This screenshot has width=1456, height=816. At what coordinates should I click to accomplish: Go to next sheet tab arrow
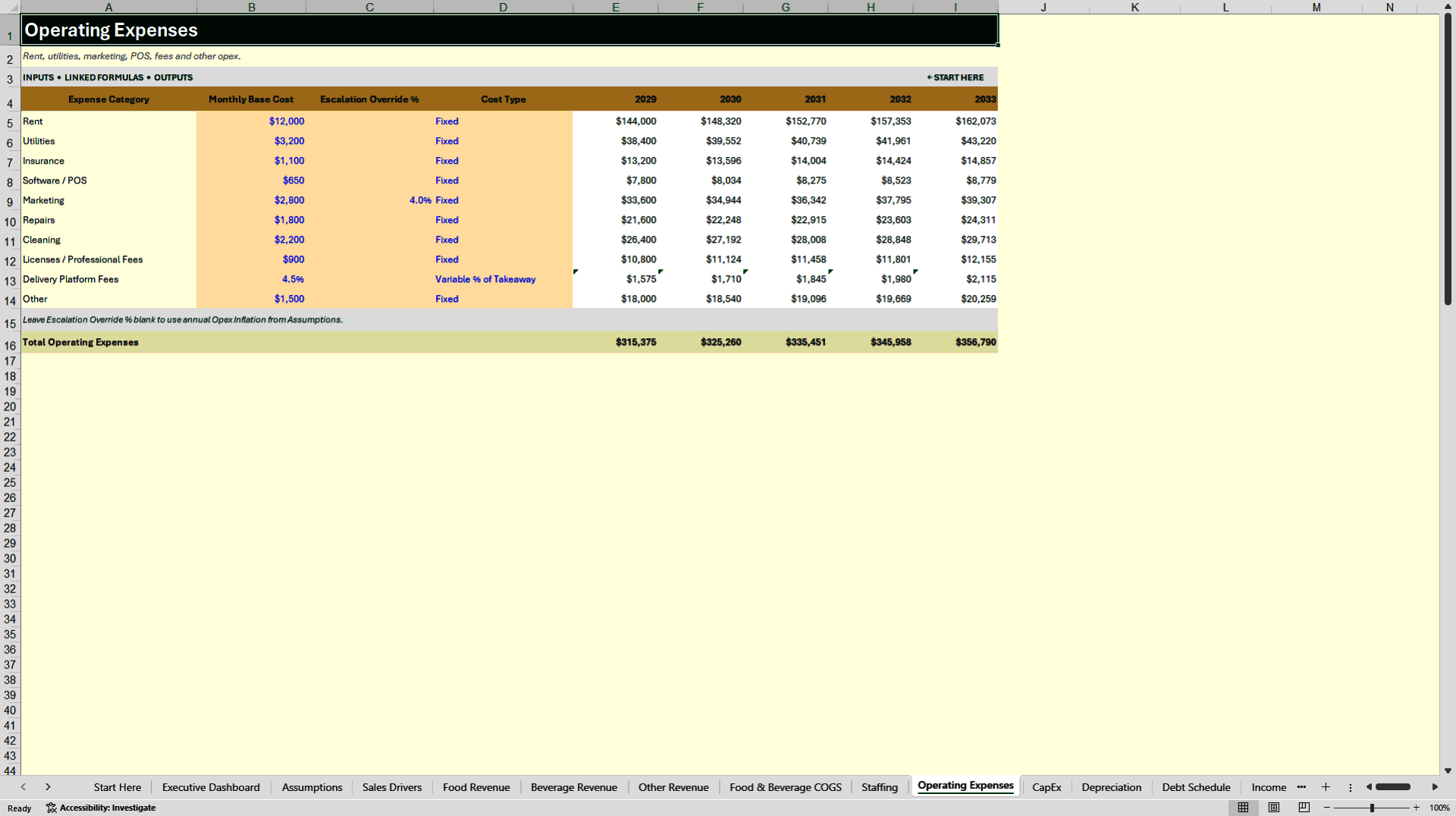[x=48, y=787]
